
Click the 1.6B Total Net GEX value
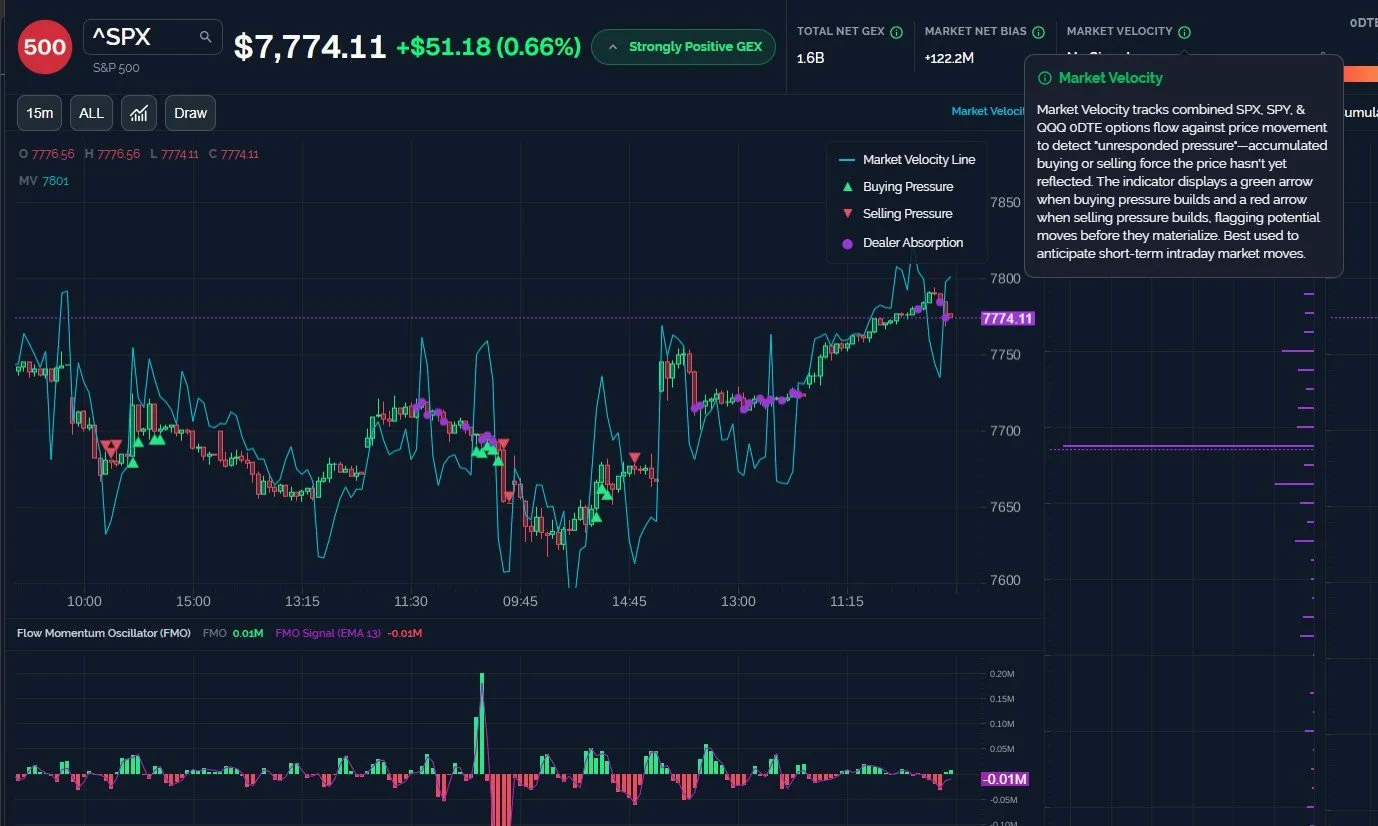(x=811, y=59)
